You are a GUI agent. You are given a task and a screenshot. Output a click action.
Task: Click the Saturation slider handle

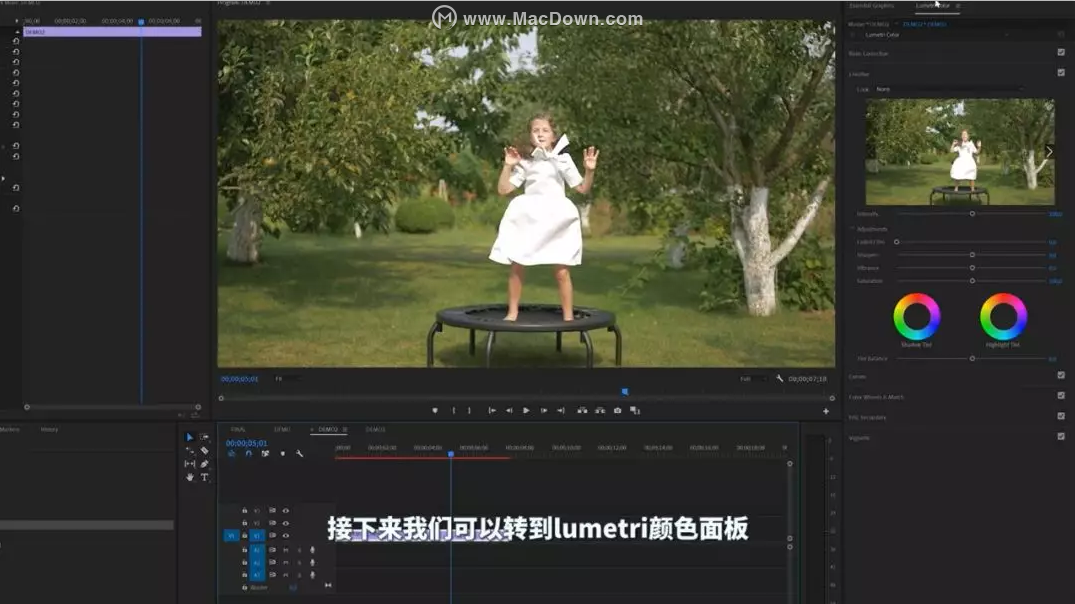pos(972,280)
